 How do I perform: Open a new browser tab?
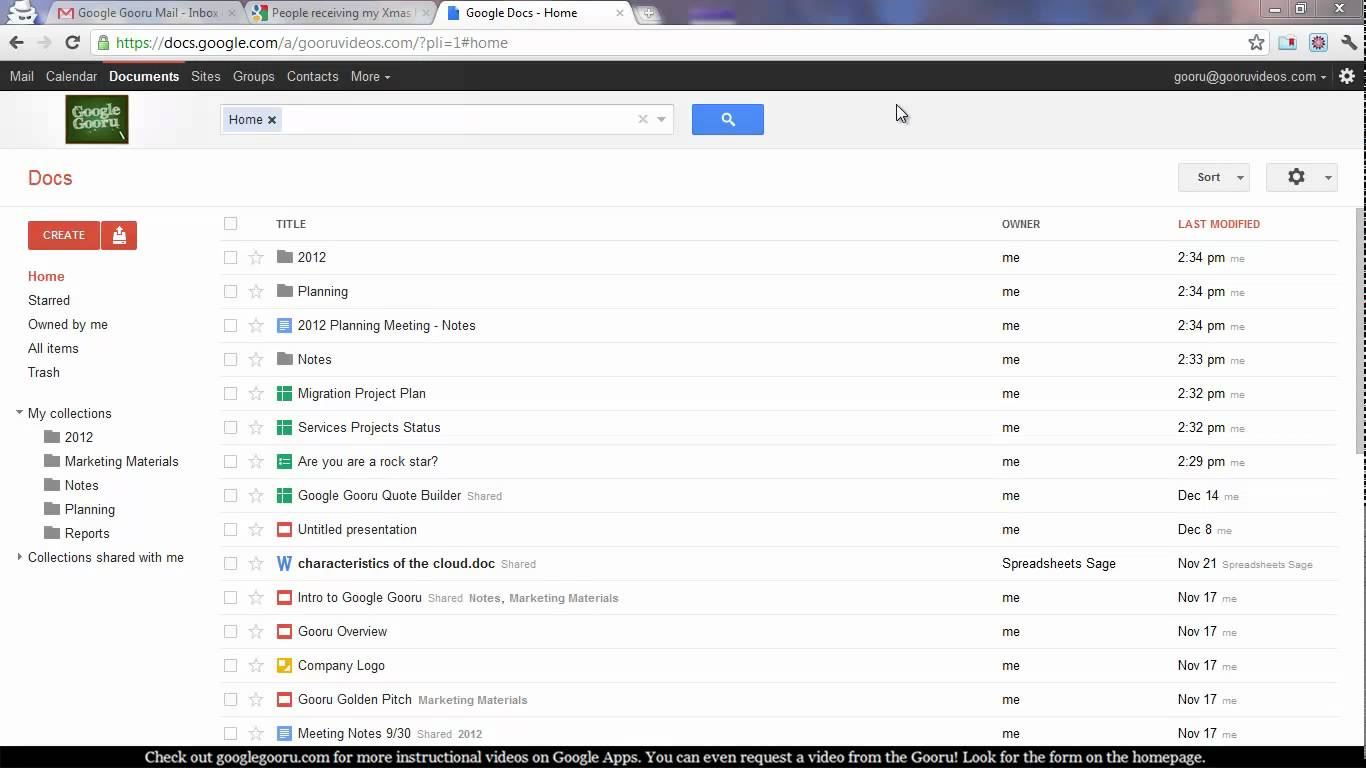coord(648,14)
